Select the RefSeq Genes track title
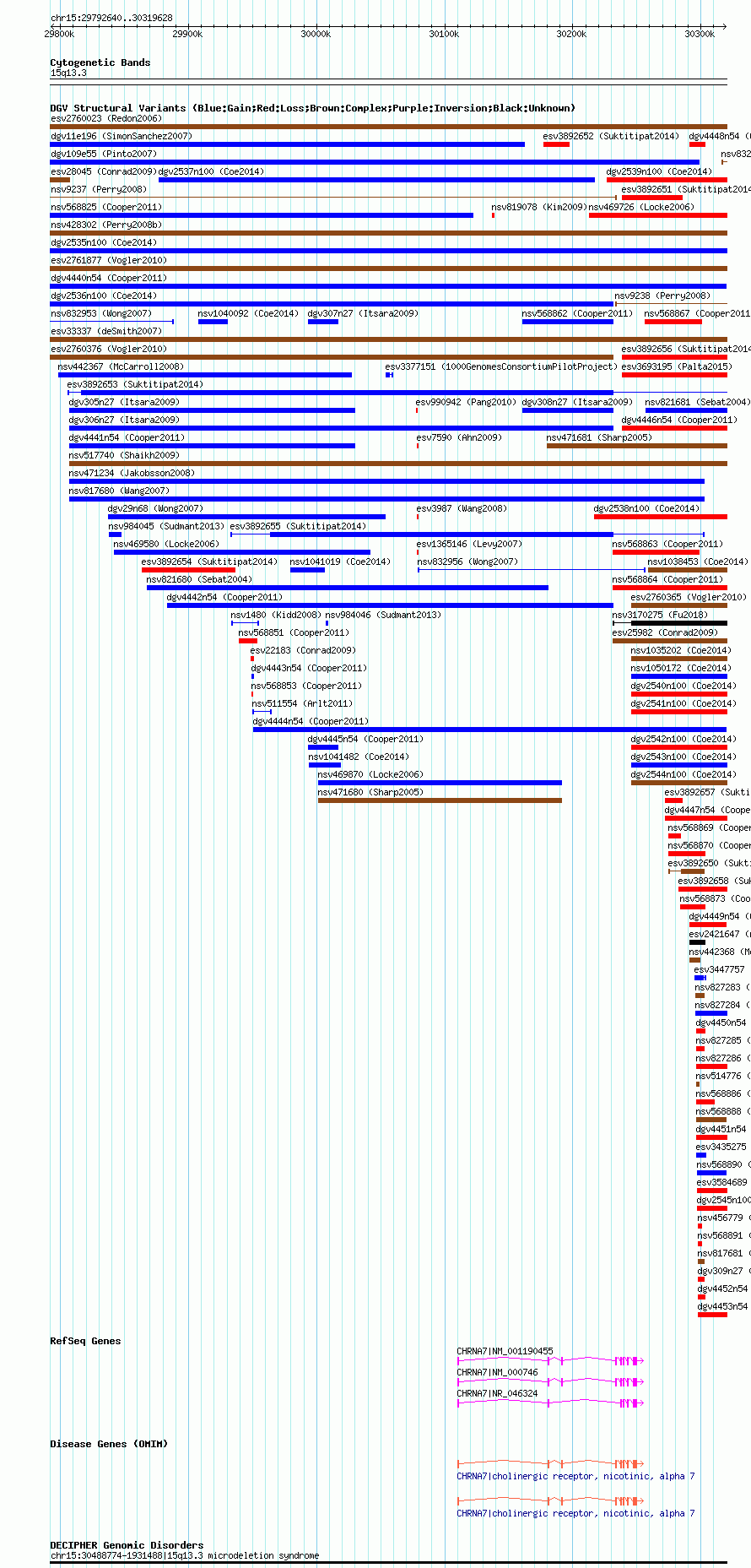Screen dimensions: 751x1568 click(x=85, y=1341)
